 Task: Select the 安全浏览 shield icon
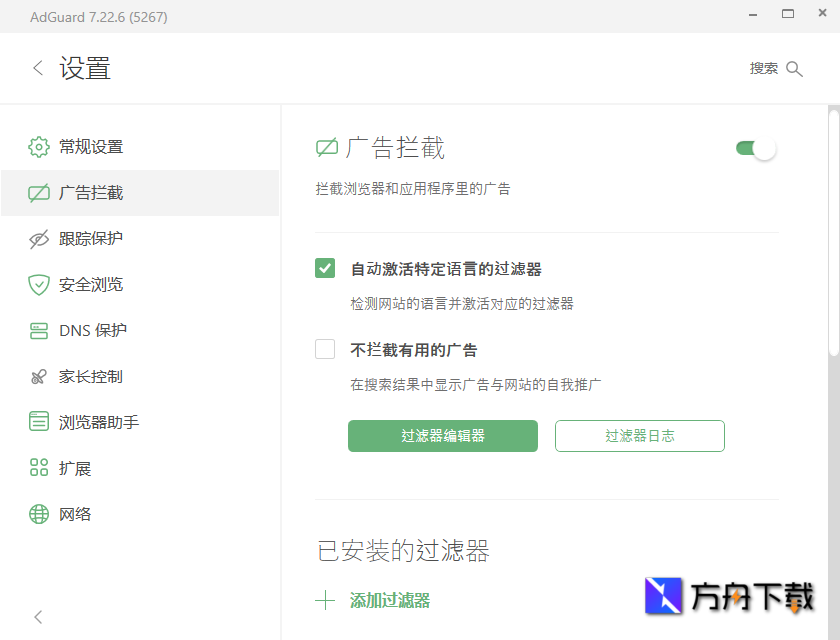pos(38,284)
